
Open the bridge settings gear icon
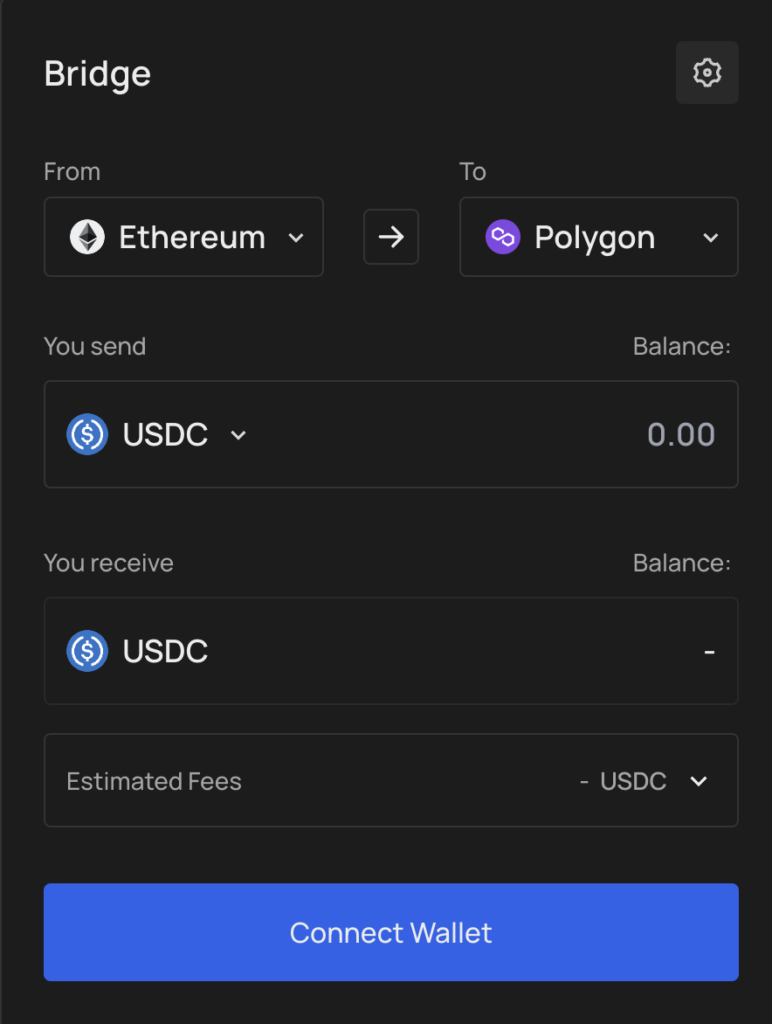click(x=707, y=72)
